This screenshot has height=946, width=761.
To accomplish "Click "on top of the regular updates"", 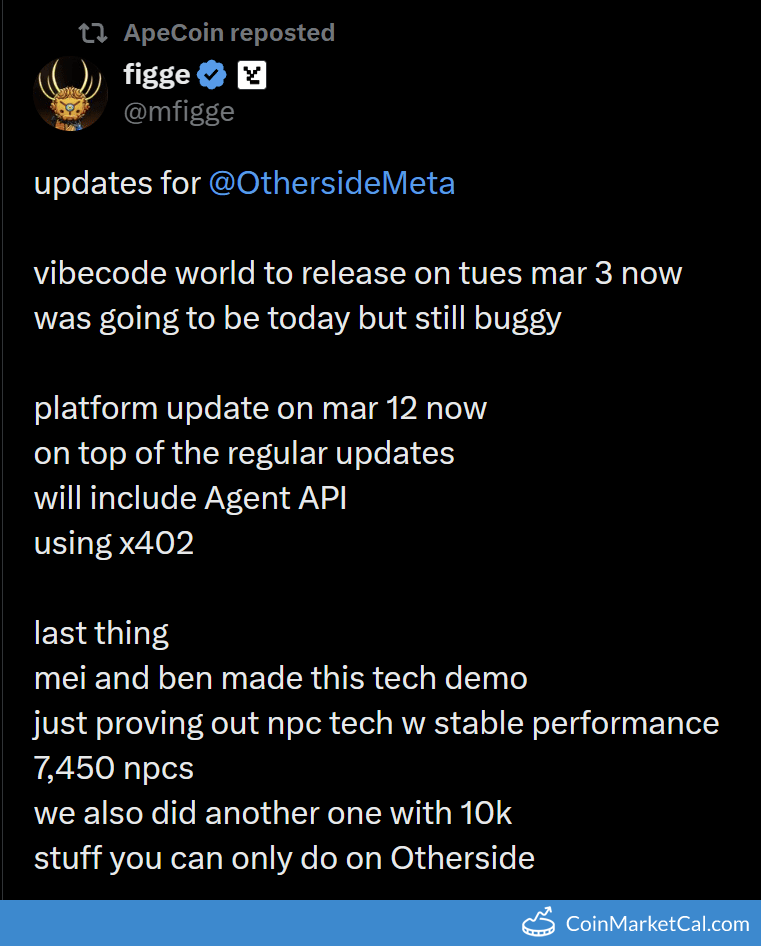I will tap(244, 453).
